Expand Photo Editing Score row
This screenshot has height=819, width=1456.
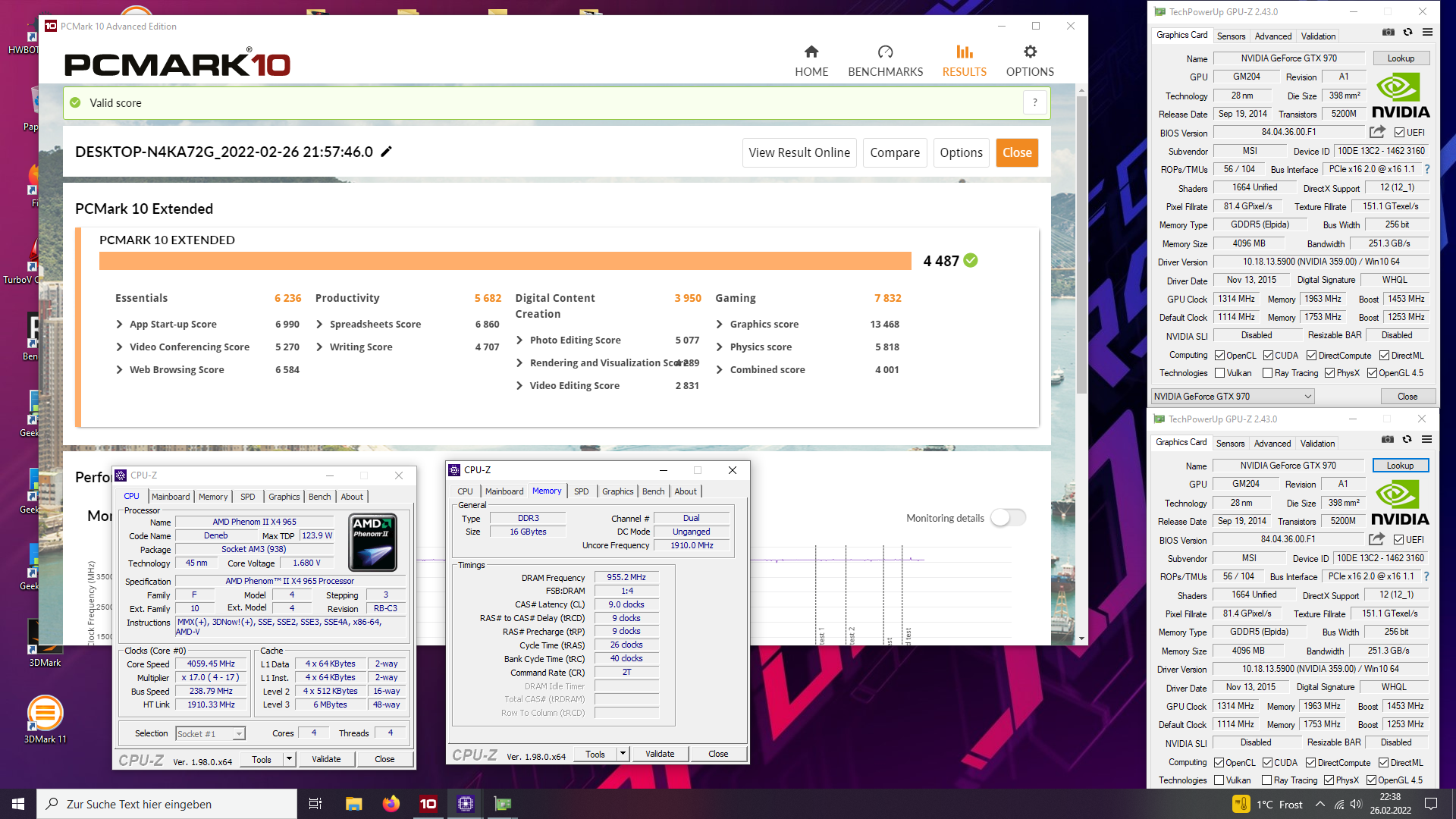pos(519,340)
